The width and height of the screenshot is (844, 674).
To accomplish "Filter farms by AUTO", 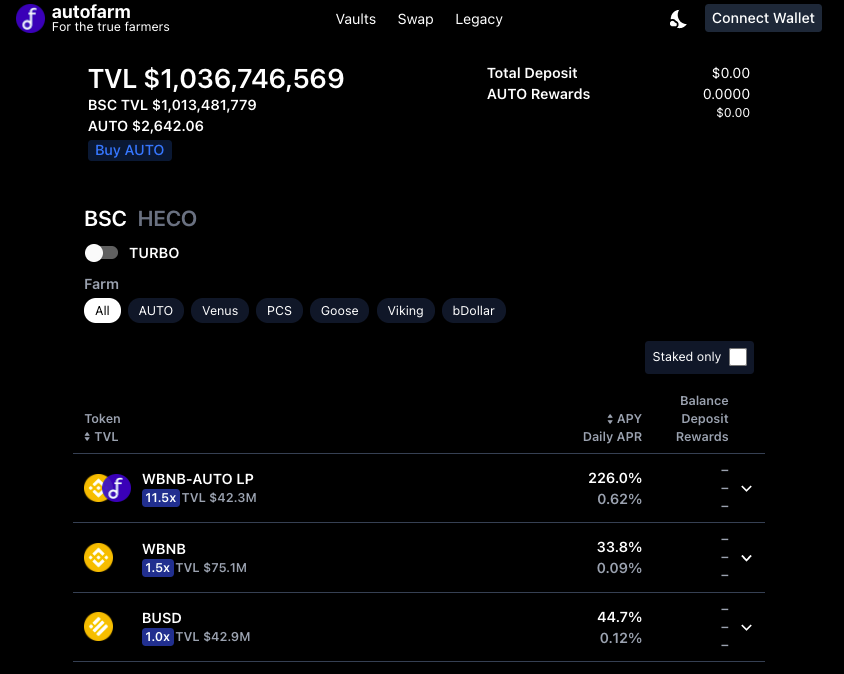I will click(156, 311).
